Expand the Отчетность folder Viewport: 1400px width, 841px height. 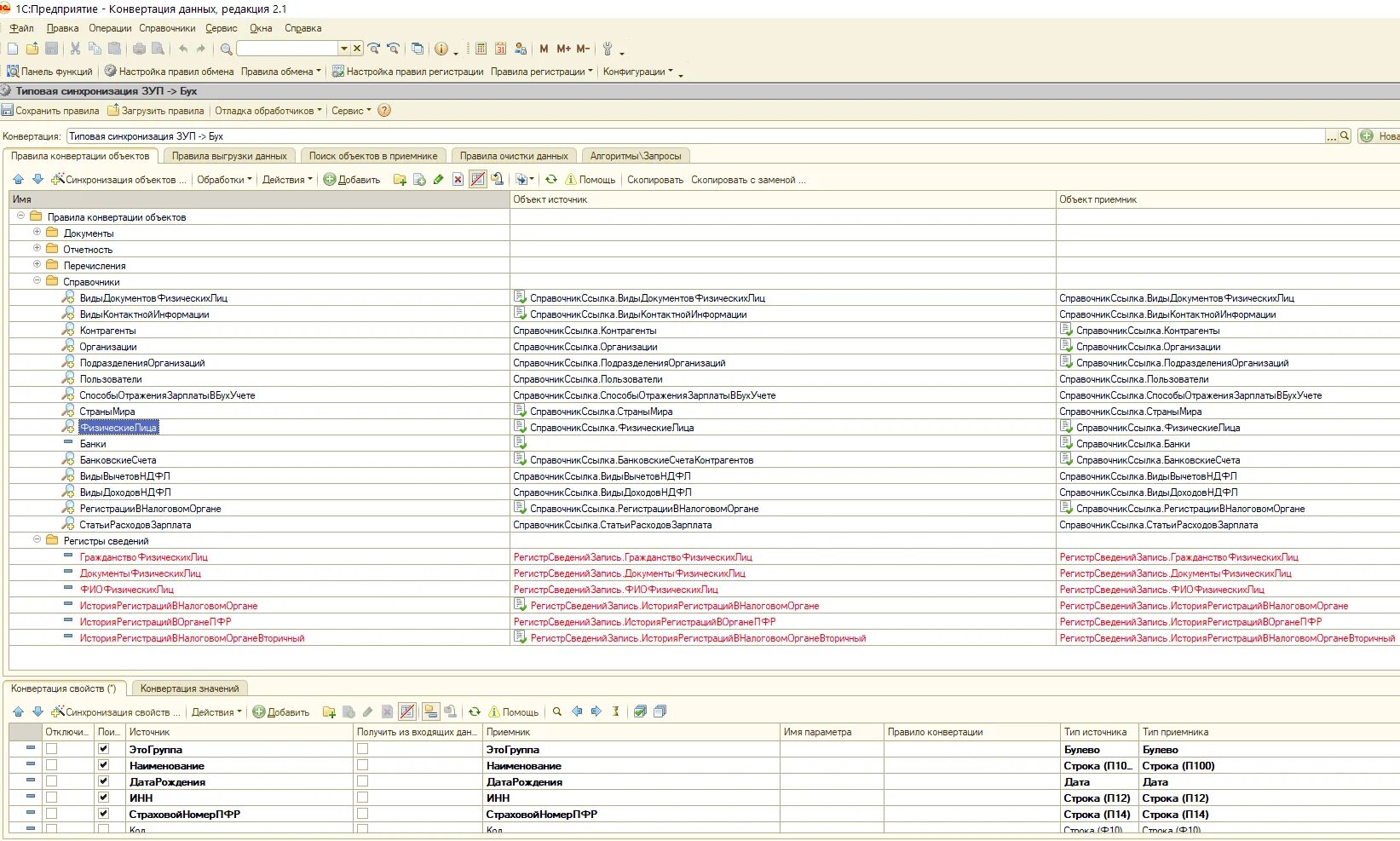pyautogui.click(x=37, y=248)
